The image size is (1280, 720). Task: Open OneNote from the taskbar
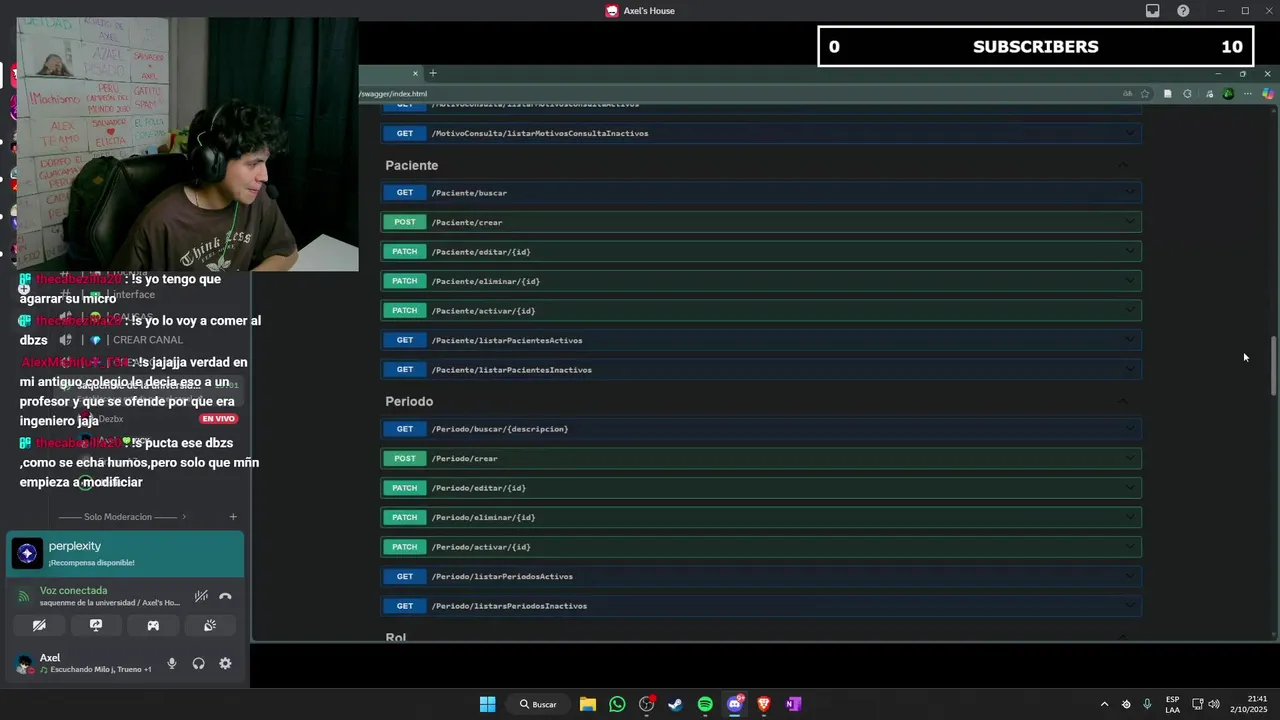point(793,704)
